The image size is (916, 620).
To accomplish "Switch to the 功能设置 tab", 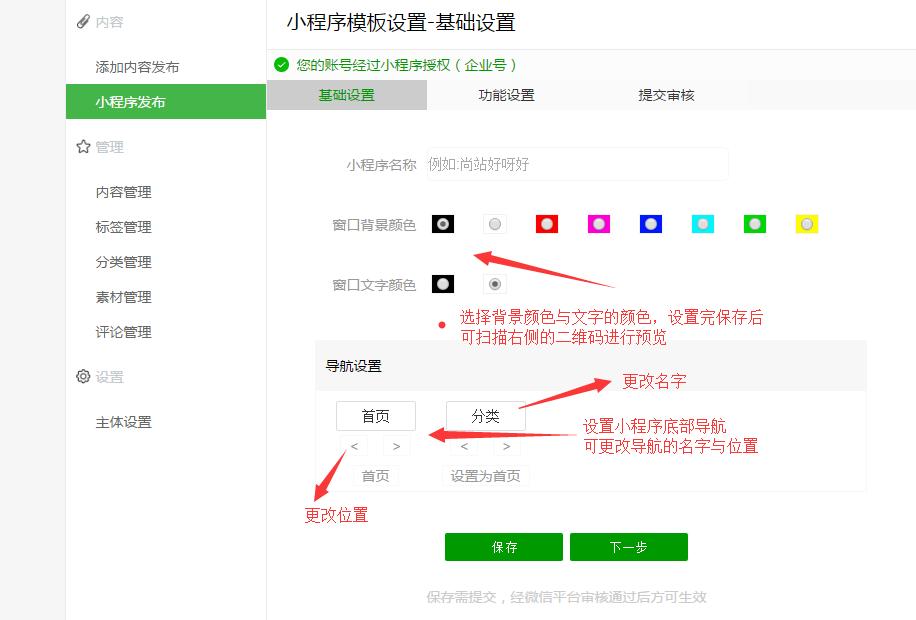I will pyautogui.click(x=506, y=95).
